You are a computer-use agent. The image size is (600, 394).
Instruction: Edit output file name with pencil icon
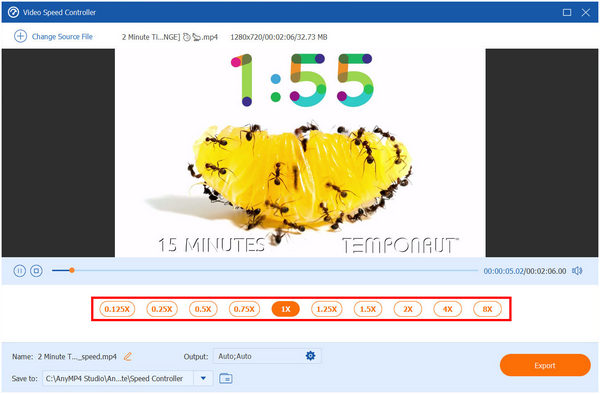[128, 357]
